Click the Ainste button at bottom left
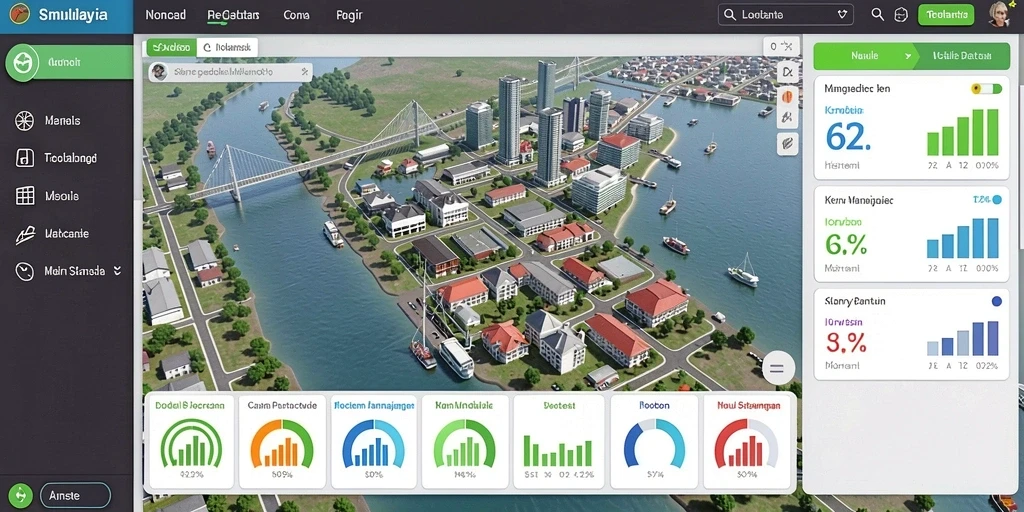The image size is (1024, 512). (x=75, y=496)
